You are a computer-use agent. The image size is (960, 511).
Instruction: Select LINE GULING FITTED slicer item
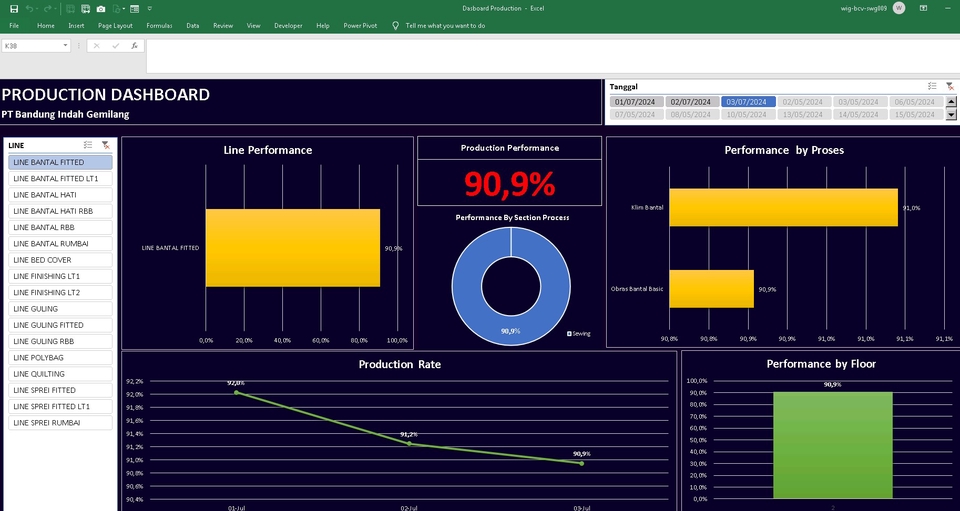60,325
